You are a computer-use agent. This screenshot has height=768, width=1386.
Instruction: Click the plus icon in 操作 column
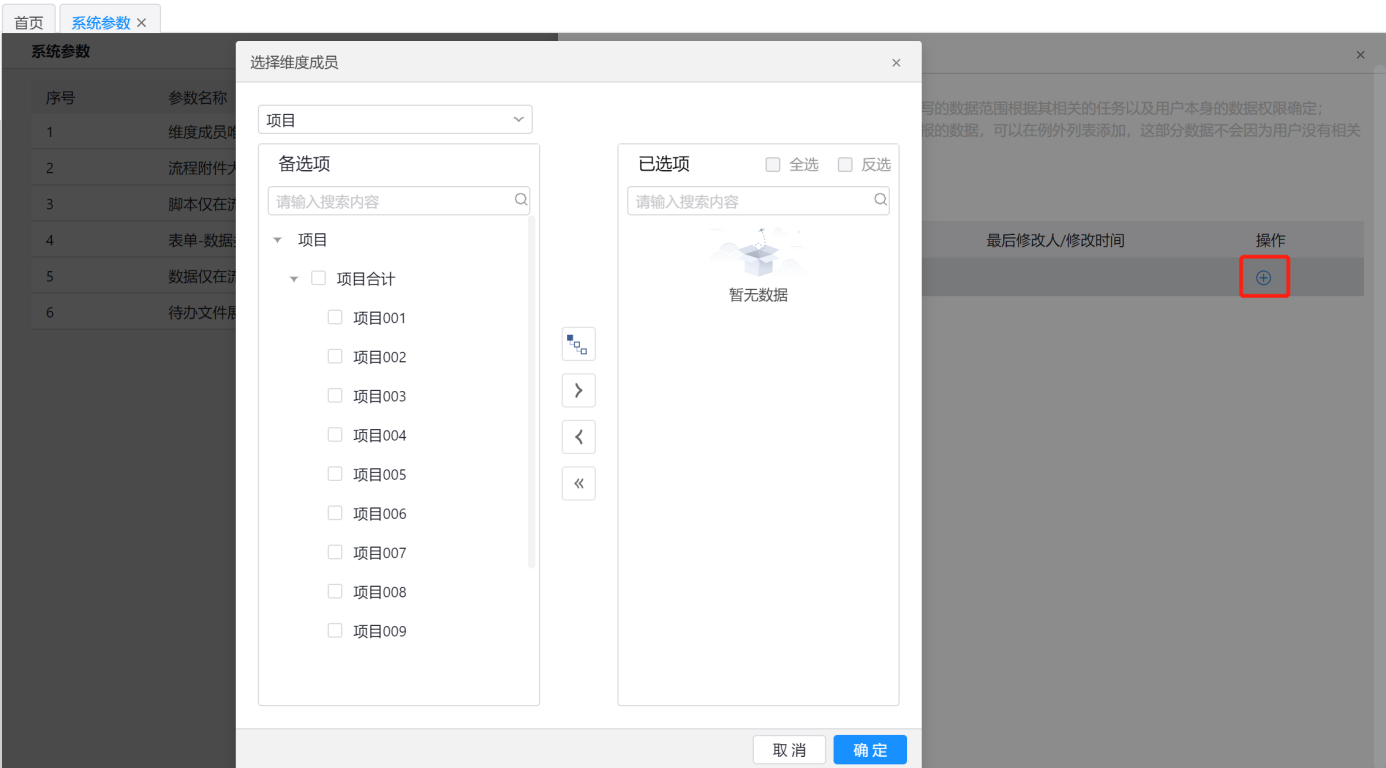pyautogui.click(x=1263, y=278)
